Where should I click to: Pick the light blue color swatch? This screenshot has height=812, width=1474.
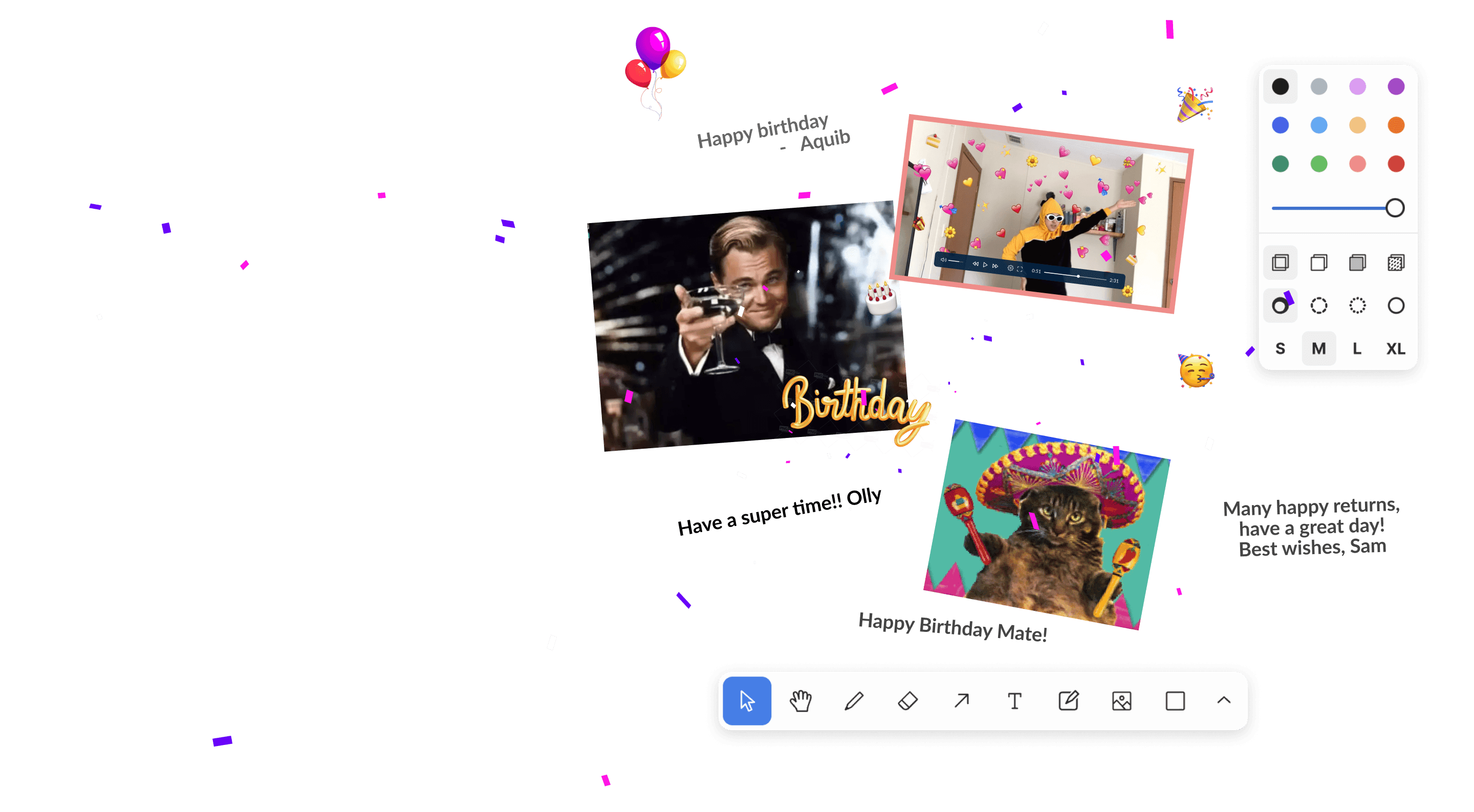point(1319,125)
